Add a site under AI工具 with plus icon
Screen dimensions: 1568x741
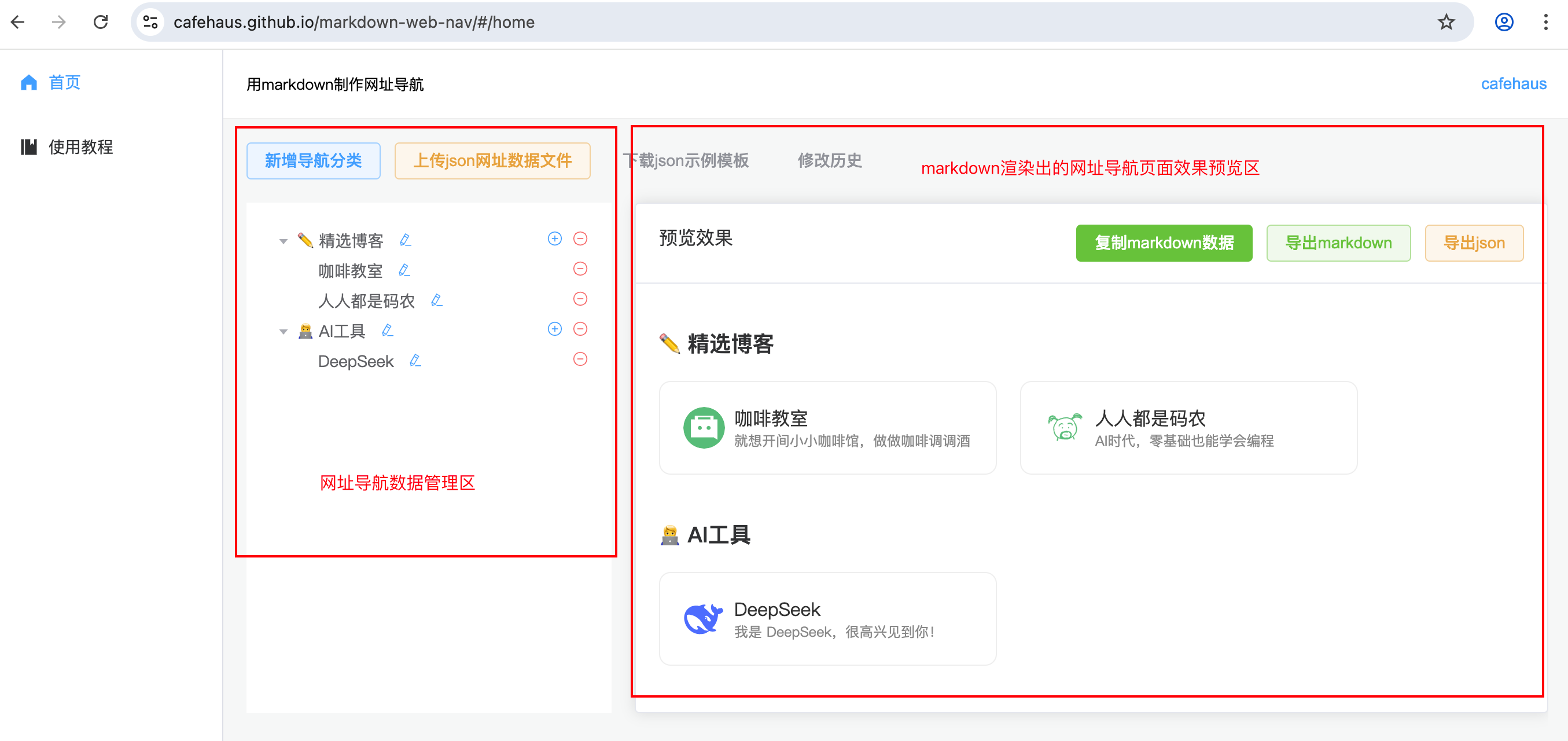[554, 329]
